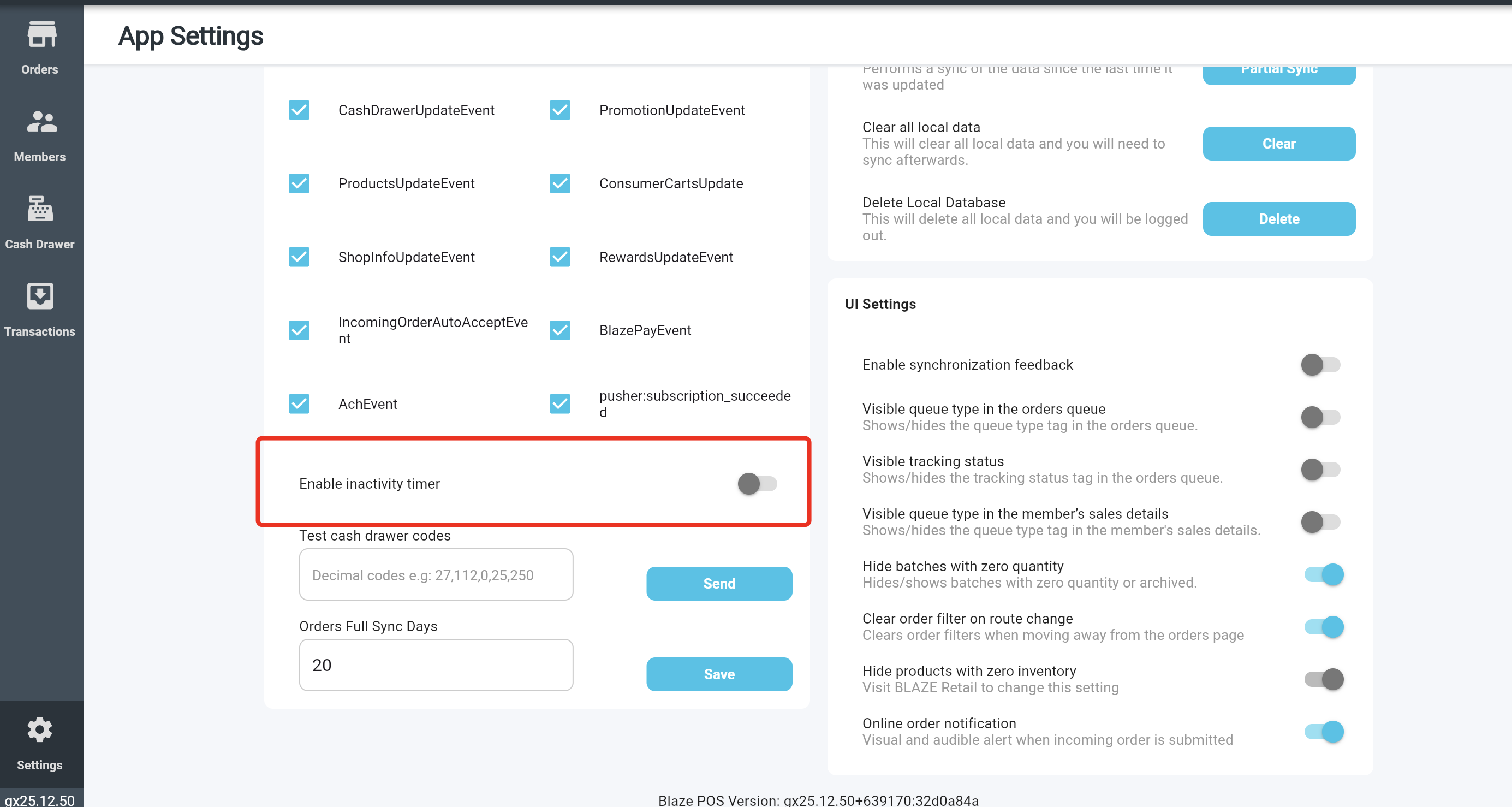The image size is (1512, 807).
Task: Disable Hide batches with zero quantity
Action: click(1324, 574)
